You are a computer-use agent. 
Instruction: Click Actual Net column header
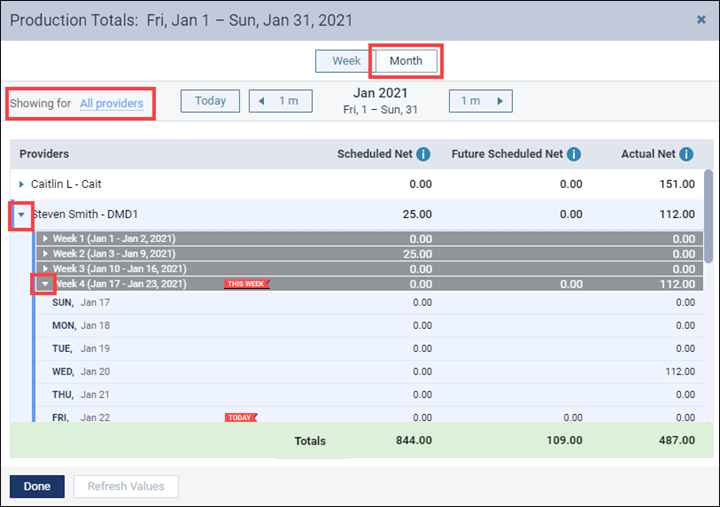pyautogui.click(x=648, y=154)
